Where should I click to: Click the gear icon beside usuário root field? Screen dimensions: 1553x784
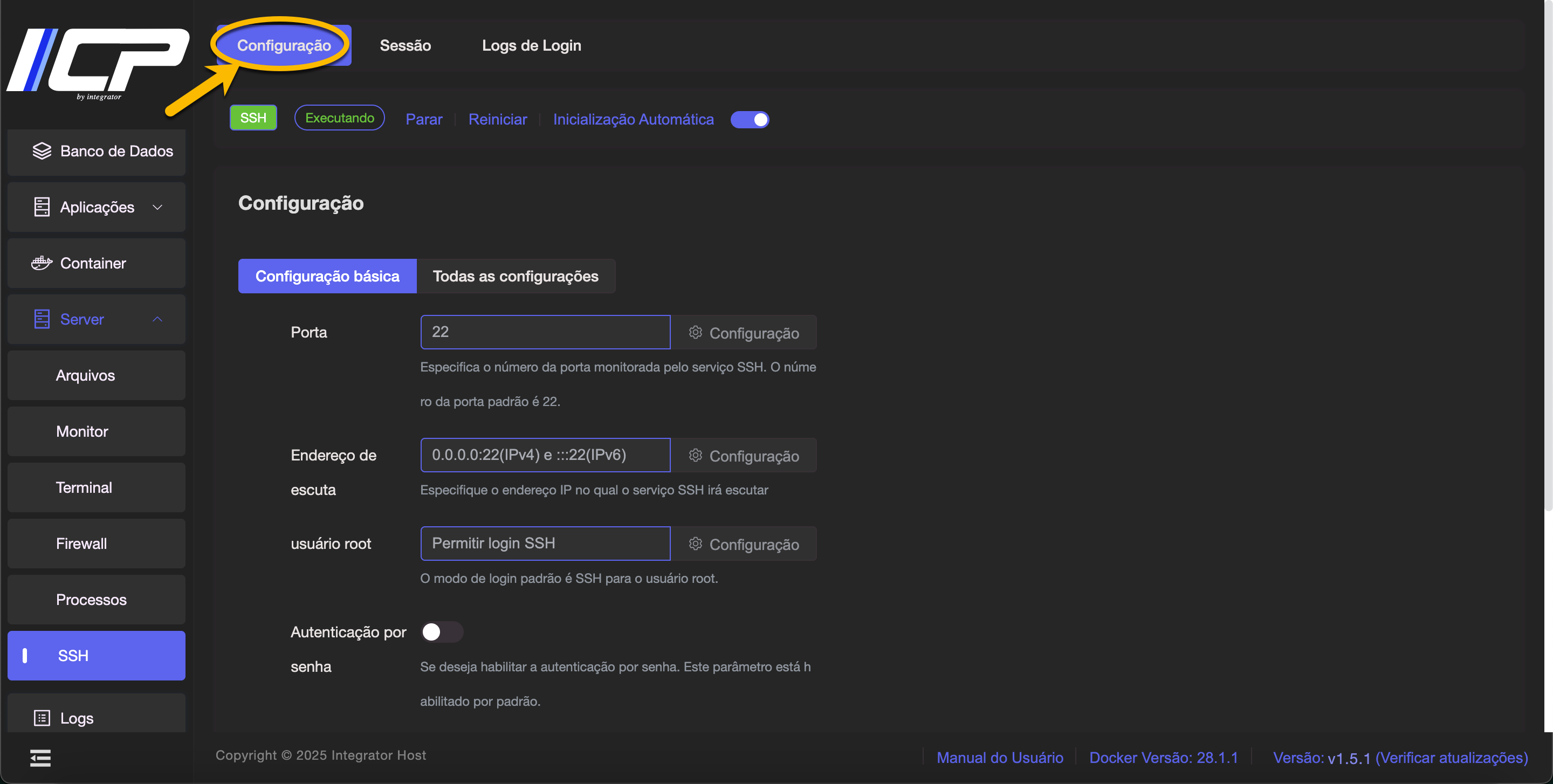695,544
